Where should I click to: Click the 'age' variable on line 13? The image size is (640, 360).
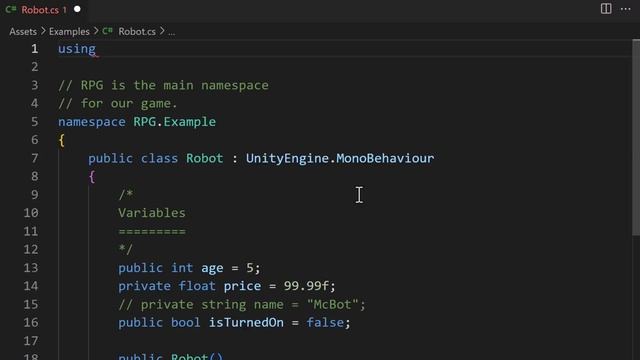click(212, 268)
